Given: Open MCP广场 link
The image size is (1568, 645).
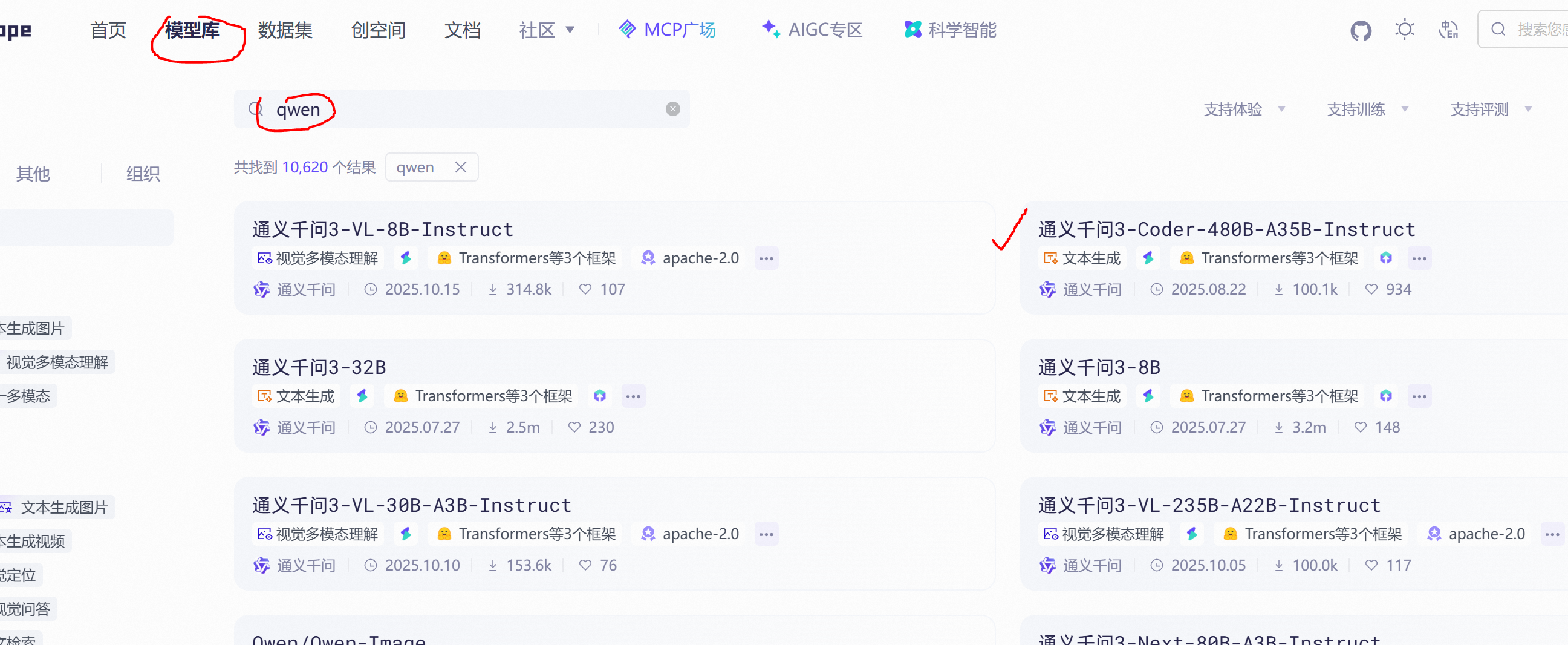Looking at the screenshot, I should pos(667,30).
